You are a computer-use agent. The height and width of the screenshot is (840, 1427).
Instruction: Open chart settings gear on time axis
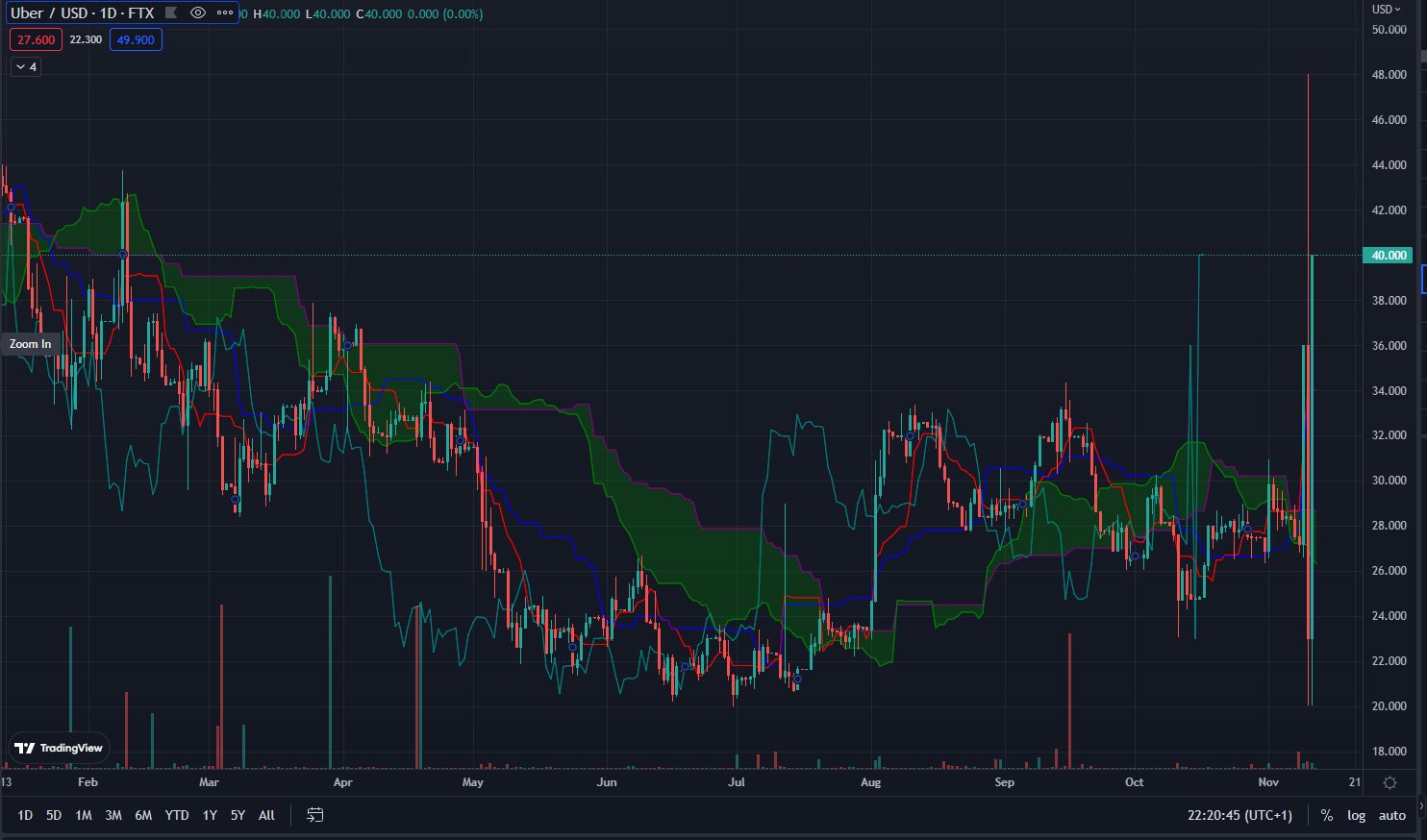pos(1389,782)
